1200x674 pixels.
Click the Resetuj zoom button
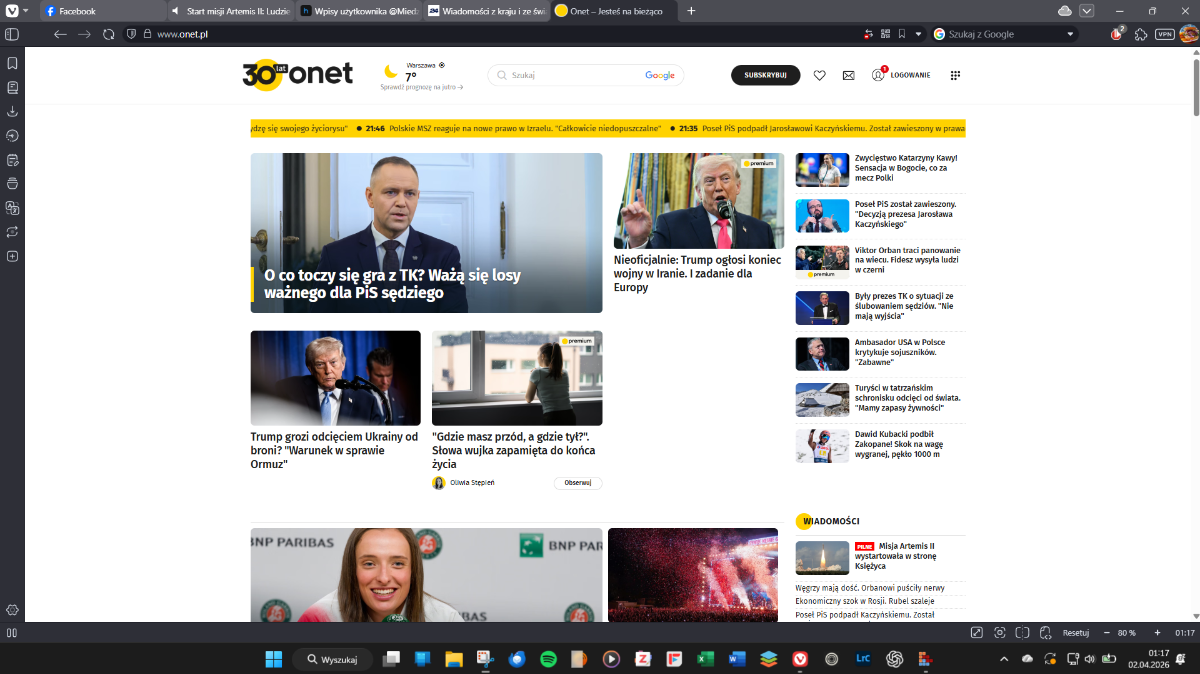[x=1075, y=633]
